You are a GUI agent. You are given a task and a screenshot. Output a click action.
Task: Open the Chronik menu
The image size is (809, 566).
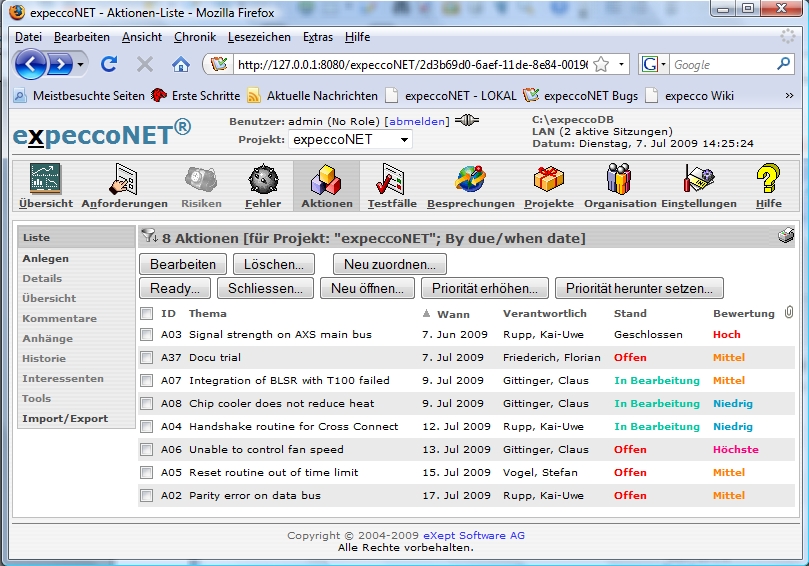tap(194, 37)
